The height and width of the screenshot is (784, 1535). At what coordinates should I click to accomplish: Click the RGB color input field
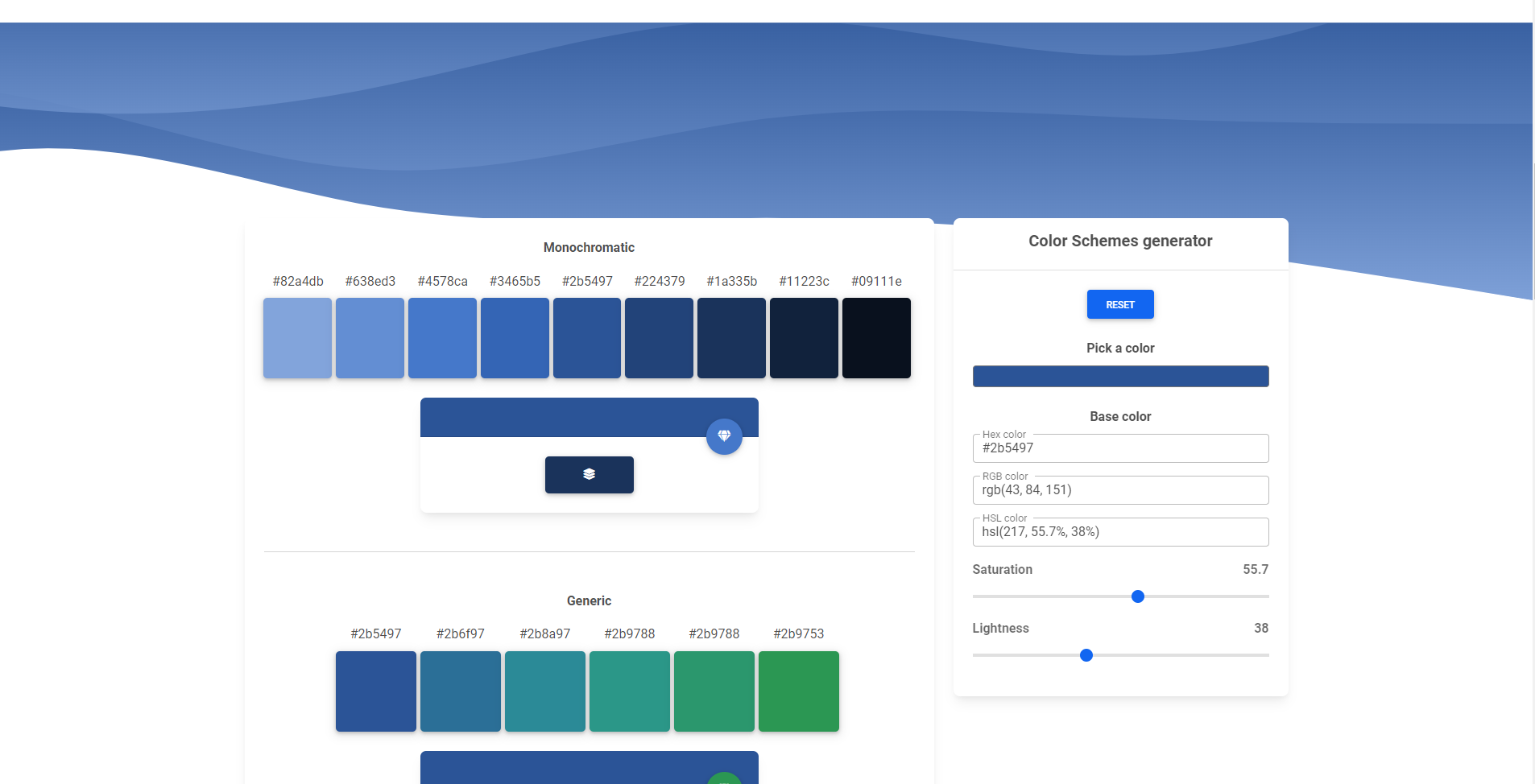1120,490
